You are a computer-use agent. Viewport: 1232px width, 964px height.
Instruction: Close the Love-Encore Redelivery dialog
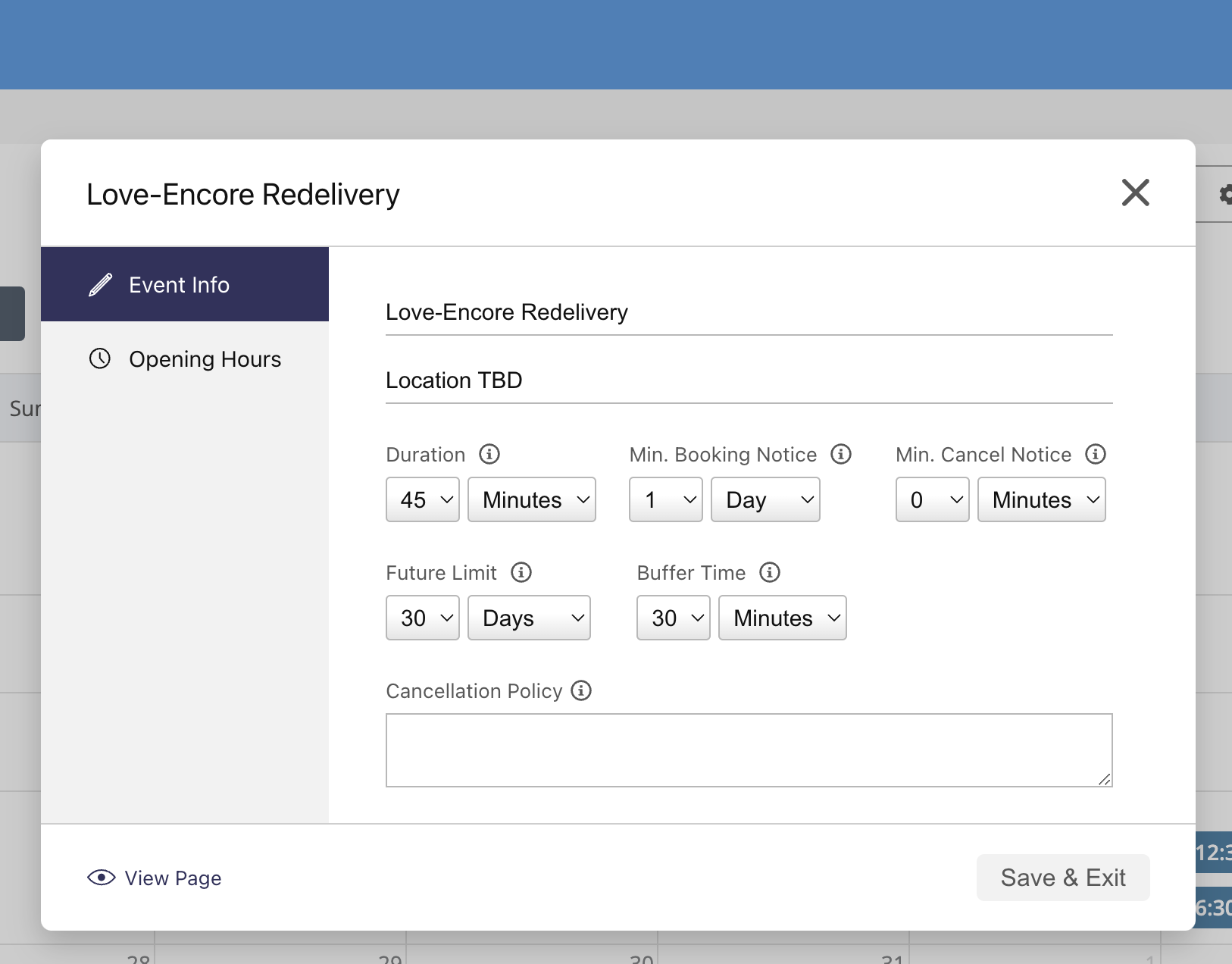coord(1135,192)
